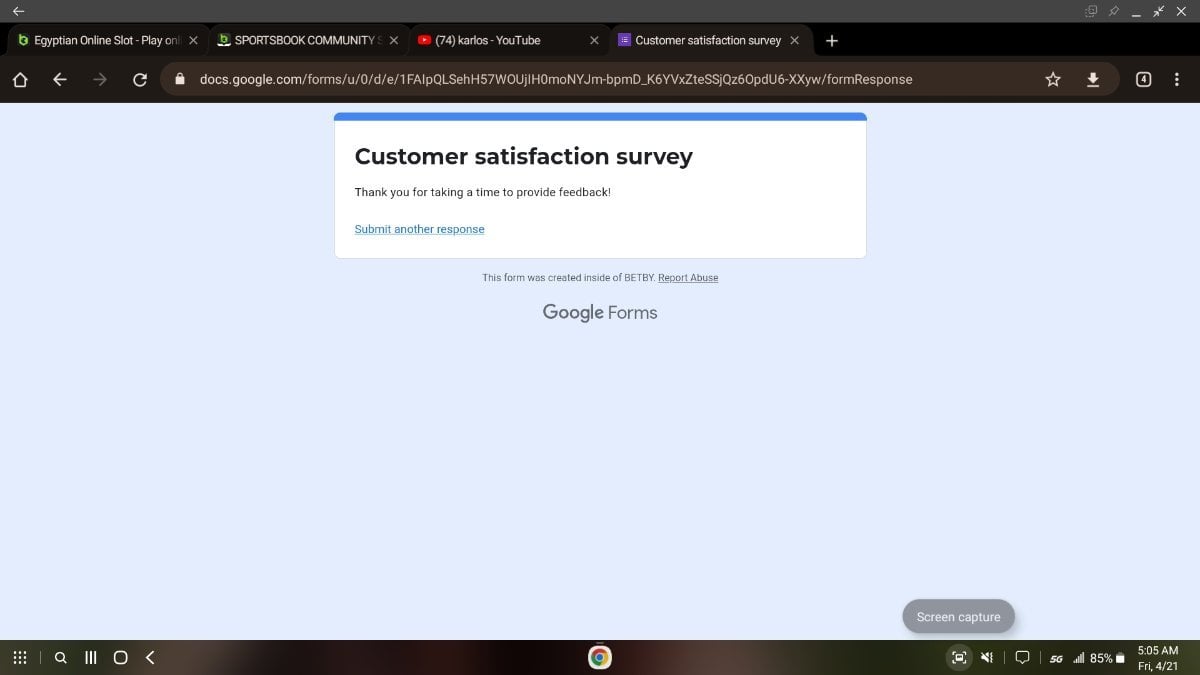Click the browser home icon
This screenshot has height=675, width=1200.
(x=20, y=80)
